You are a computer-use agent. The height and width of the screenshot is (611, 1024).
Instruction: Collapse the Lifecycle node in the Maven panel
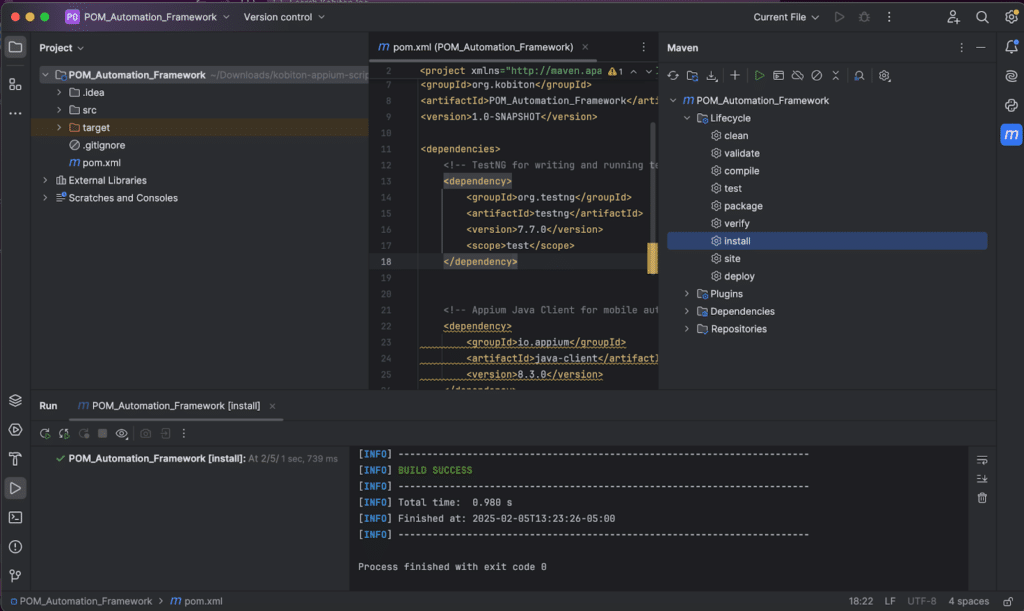686,118
